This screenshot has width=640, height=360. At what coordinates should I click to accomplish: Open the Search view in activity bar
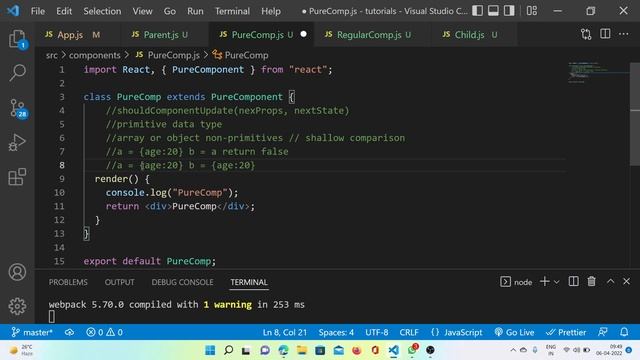point(17,73)
